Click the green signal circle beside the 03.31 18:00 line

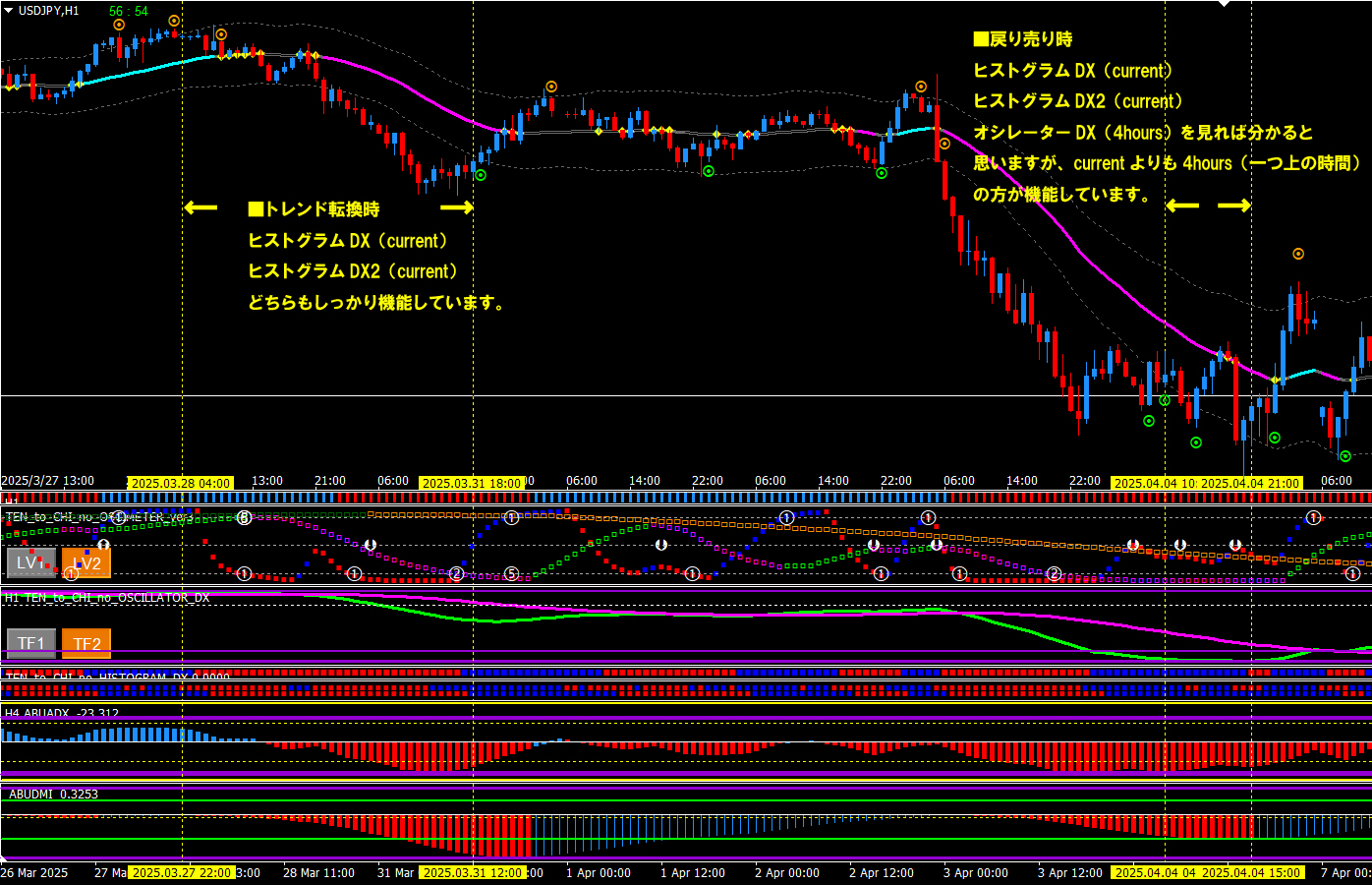(481, 175)
